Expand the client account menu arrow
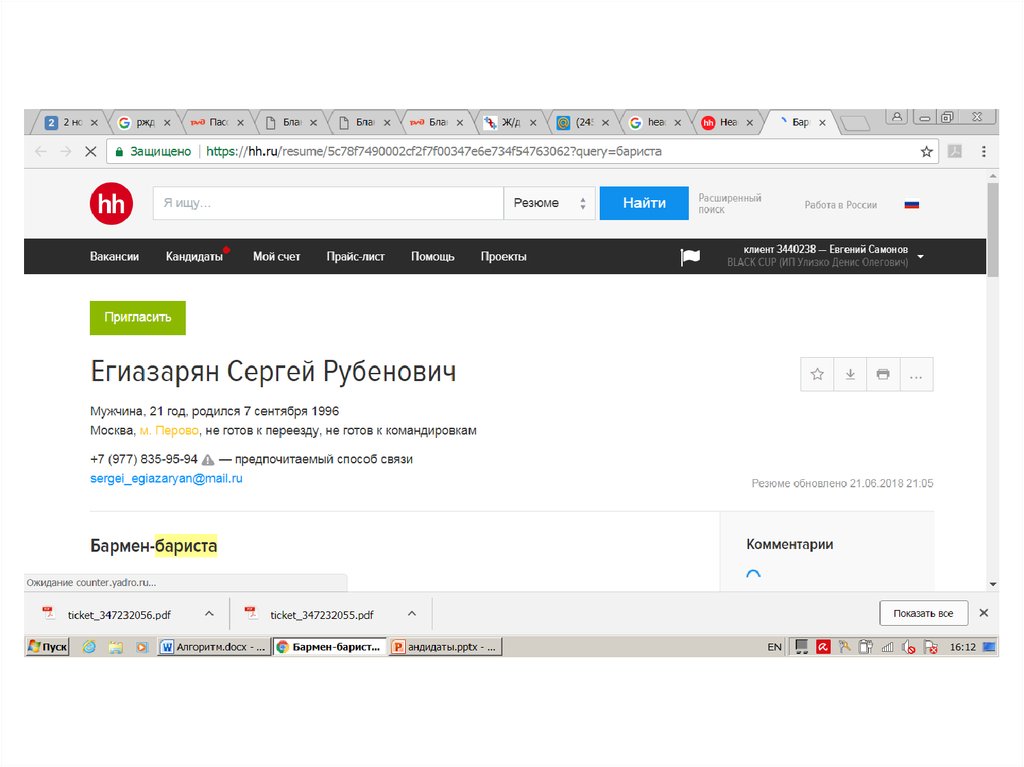 pyautogui.click(x=920, y=256)
